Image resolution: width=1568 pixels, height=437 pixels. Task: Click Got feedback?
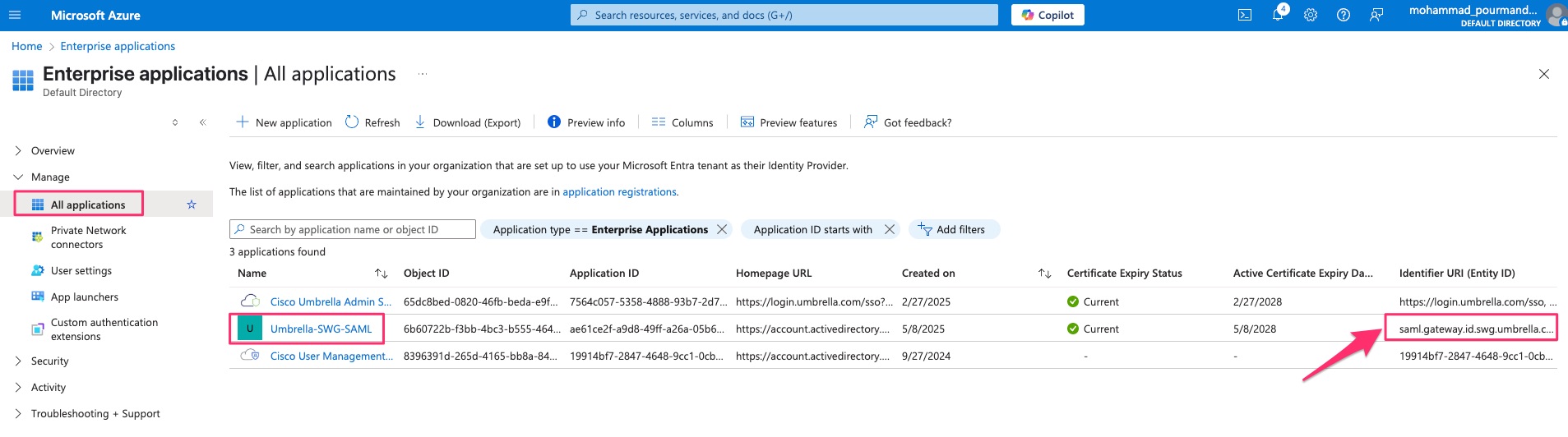[908, 122]
